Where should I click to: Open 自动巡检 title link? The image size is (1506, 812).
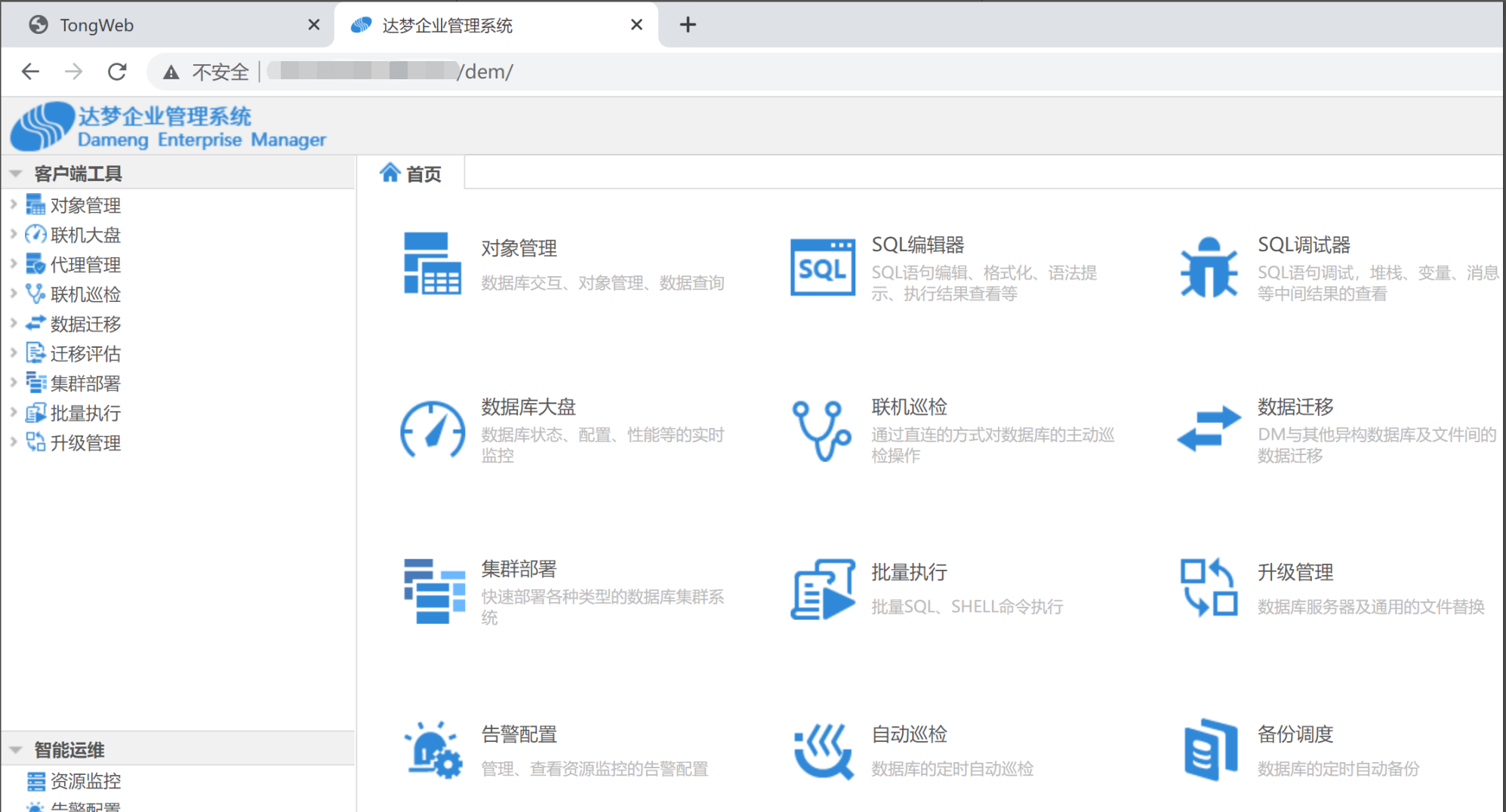click(909, 734)
